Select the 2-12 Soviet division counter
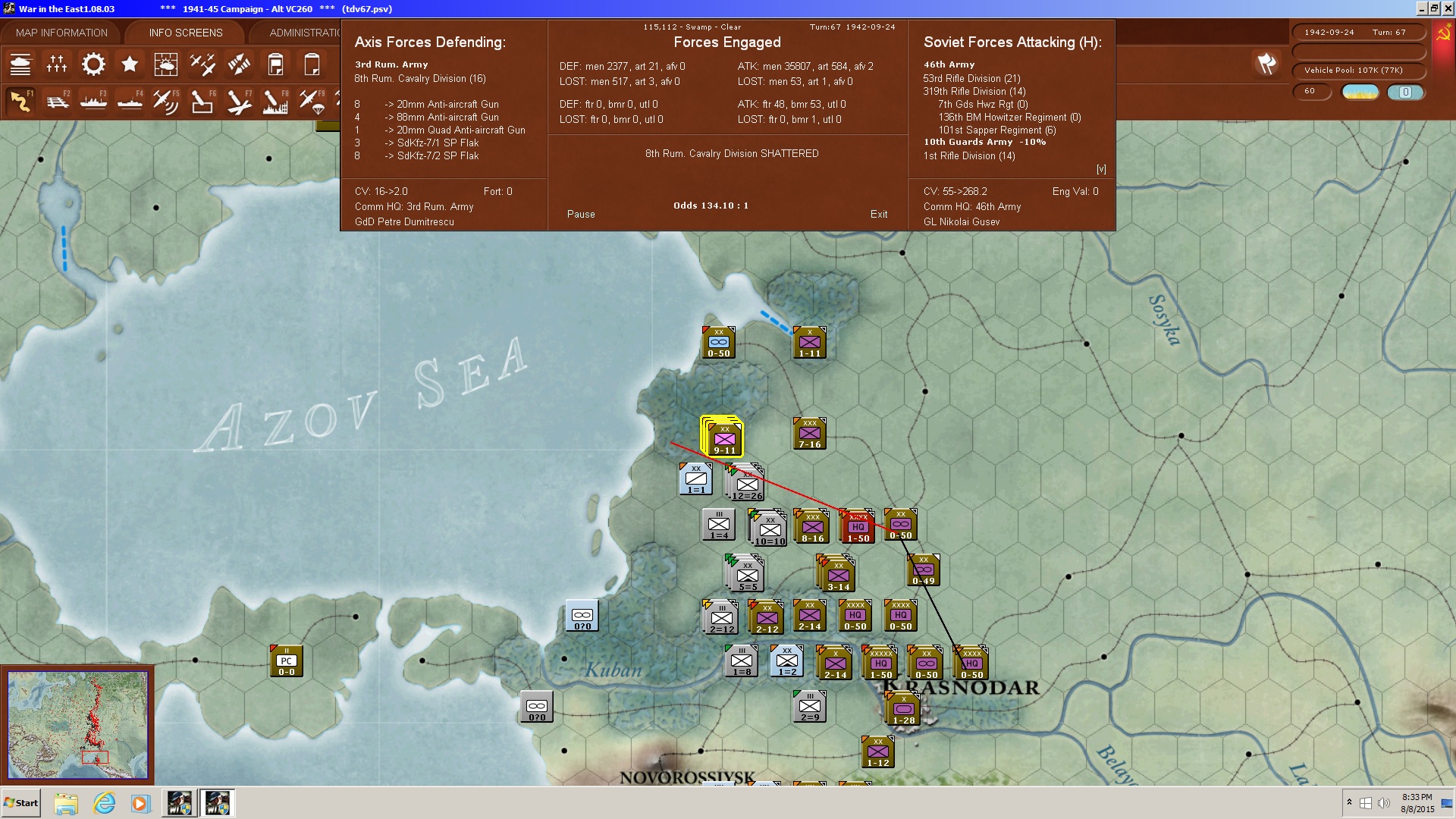Image resolution: width=1456 pixels, height=819 pixels. [766, 618]
